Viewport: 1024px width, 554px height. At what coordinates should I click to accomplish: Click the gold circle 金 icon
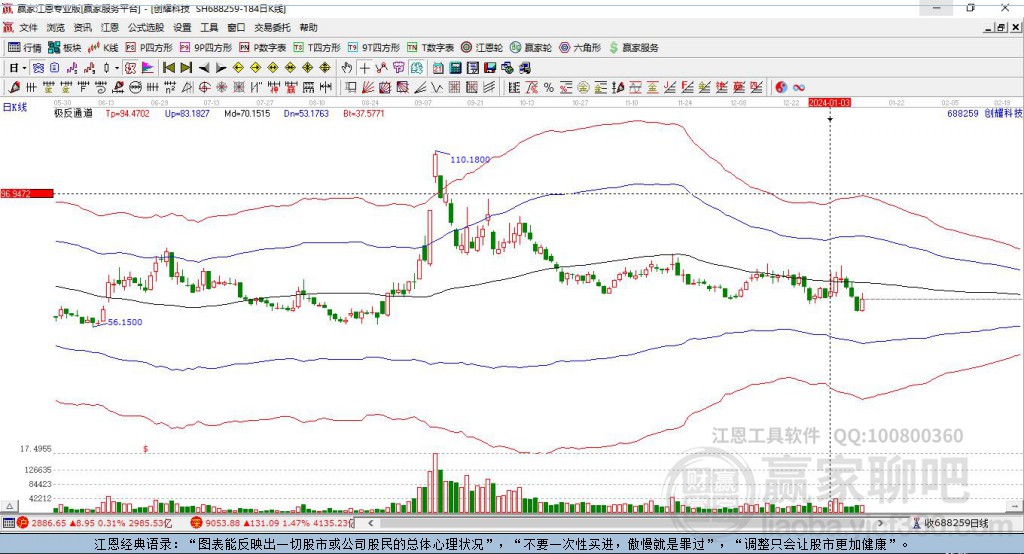(583, 88)
